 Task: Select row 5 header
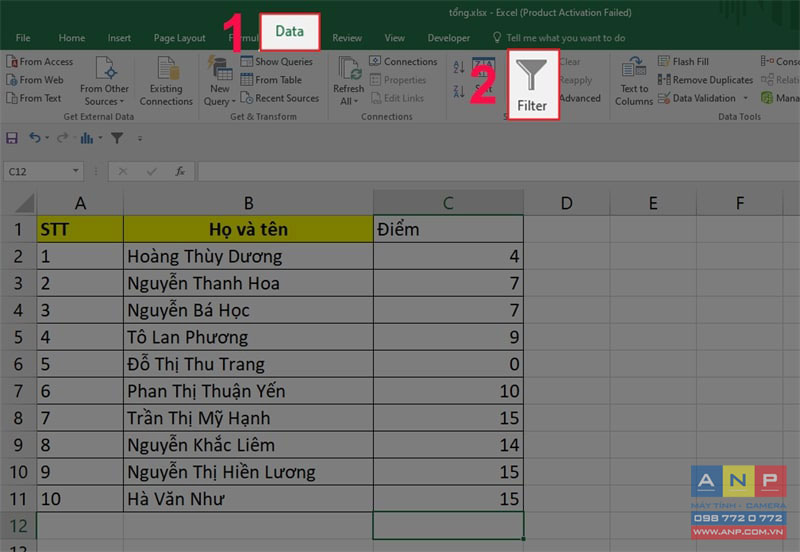(x=18, y=337)
